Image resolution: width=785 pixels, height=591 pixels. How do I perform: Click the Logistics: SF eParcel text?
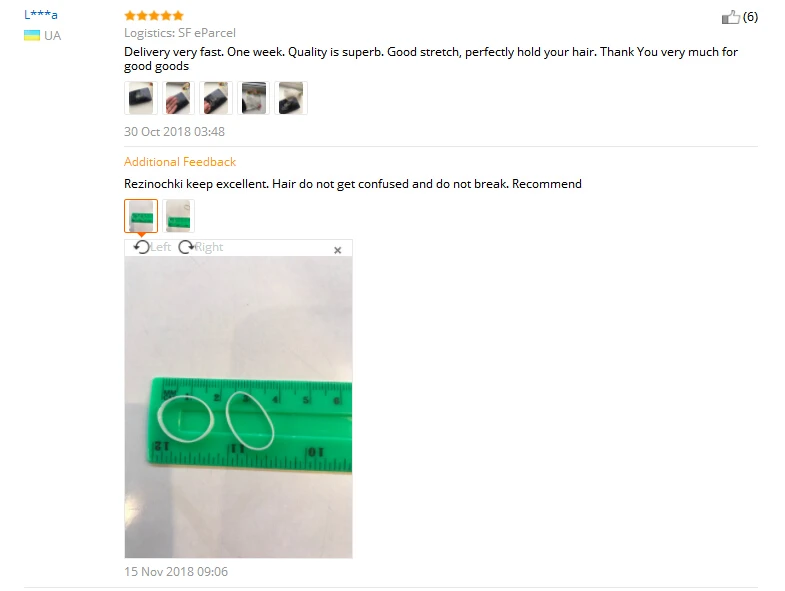coord(180,33)
